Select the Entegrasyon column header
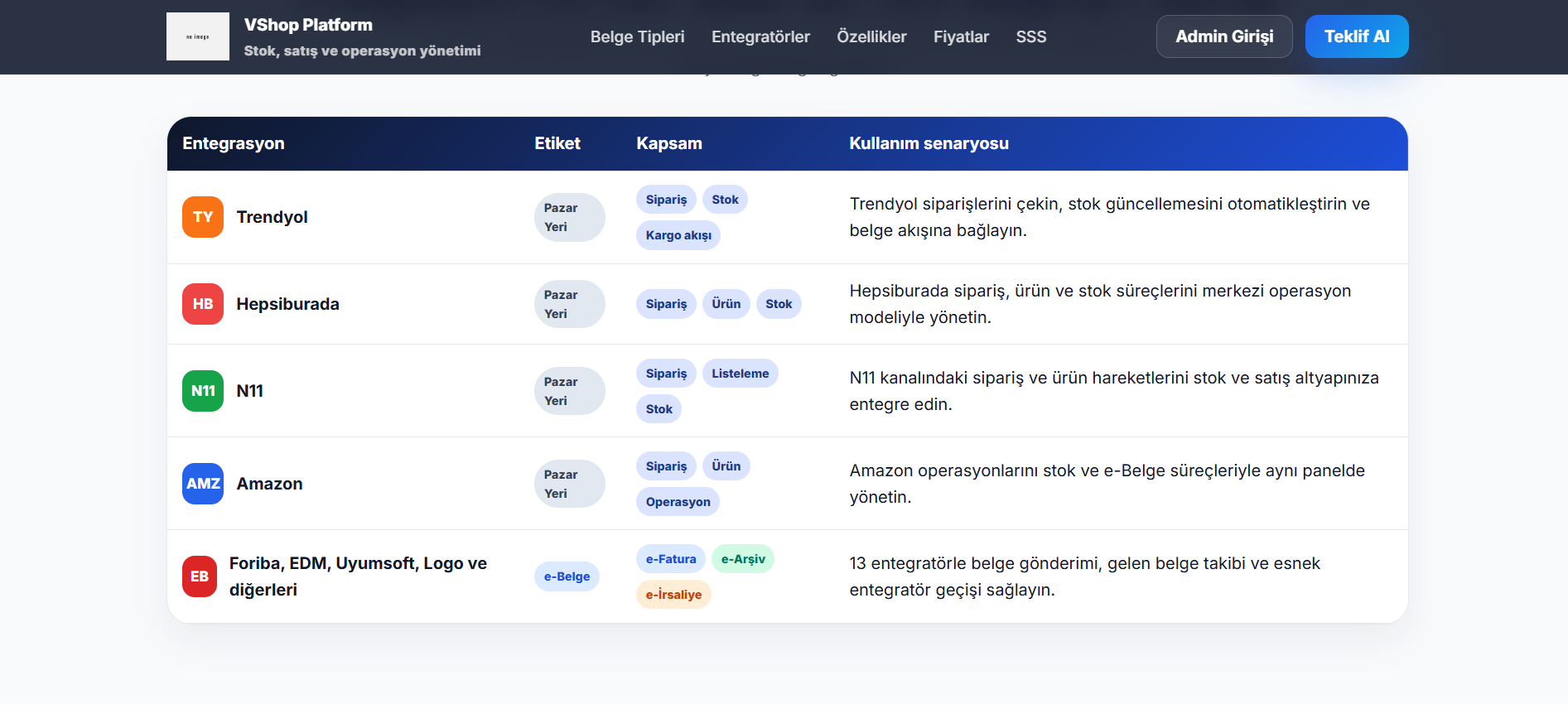 pos(234,143)
